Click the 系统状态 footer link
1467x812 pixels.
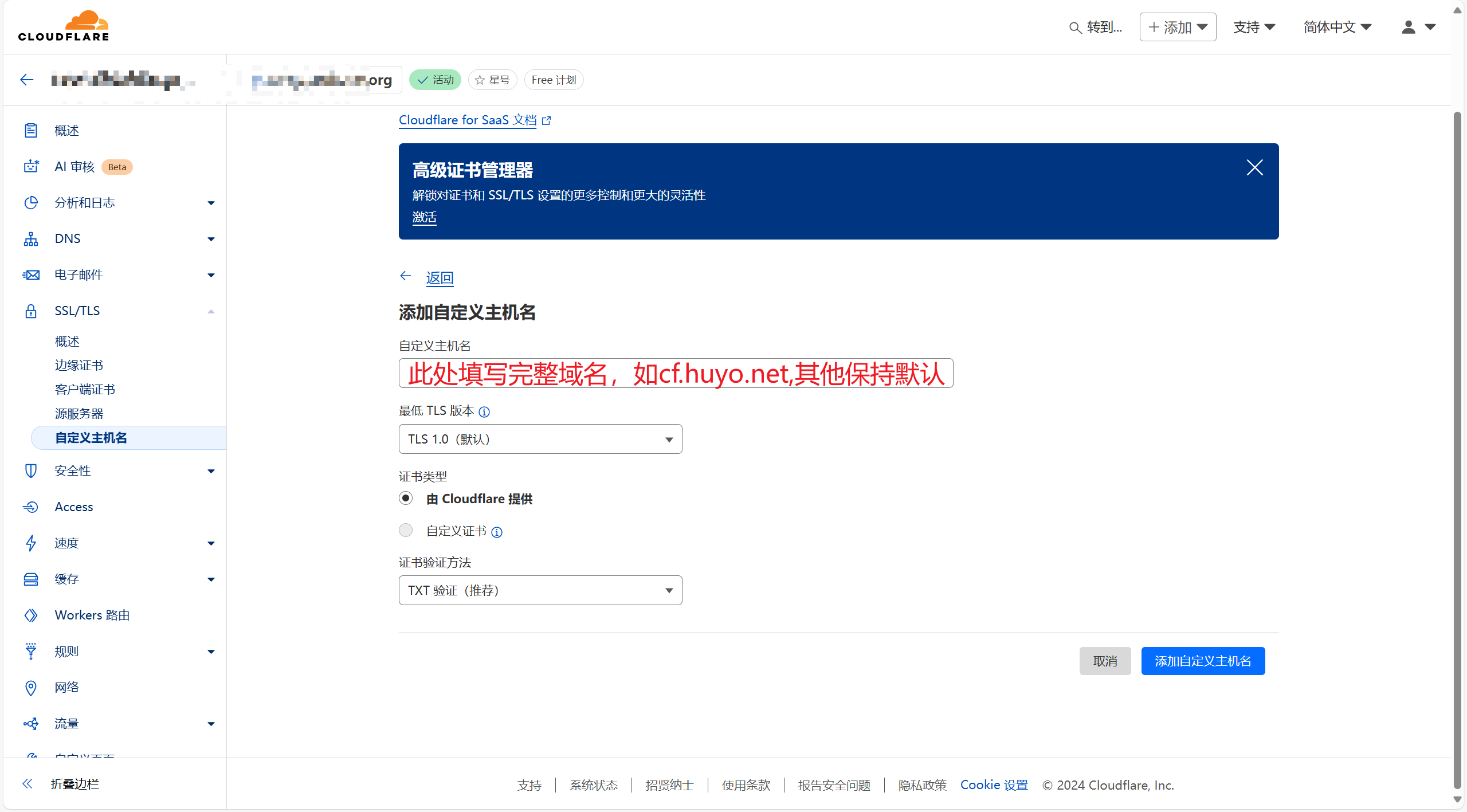pyautogui.click(x=594, y=785)
